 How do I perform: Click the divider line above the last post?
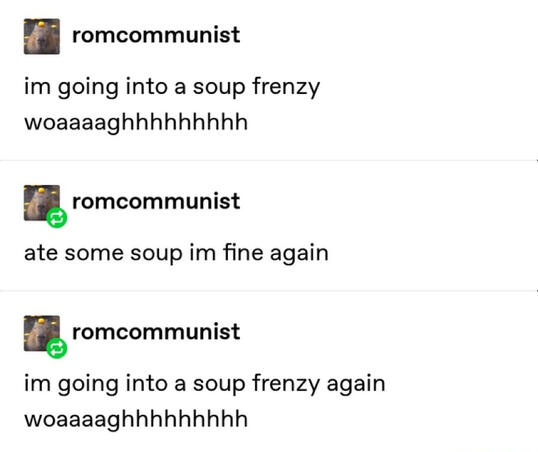tap(269, 291)
